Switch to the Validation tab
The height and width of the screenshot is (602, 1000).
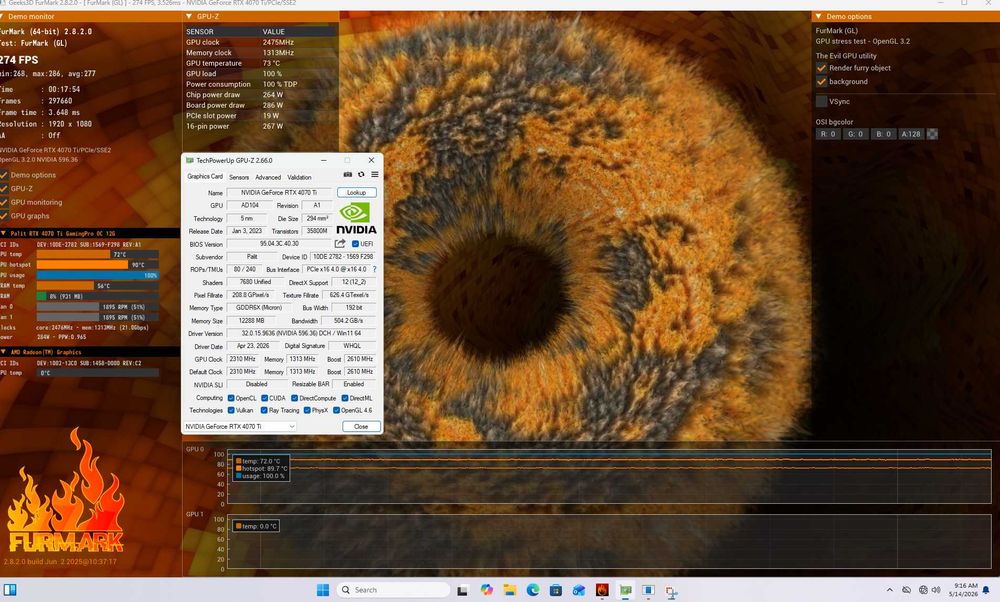(x=299, y=177)
